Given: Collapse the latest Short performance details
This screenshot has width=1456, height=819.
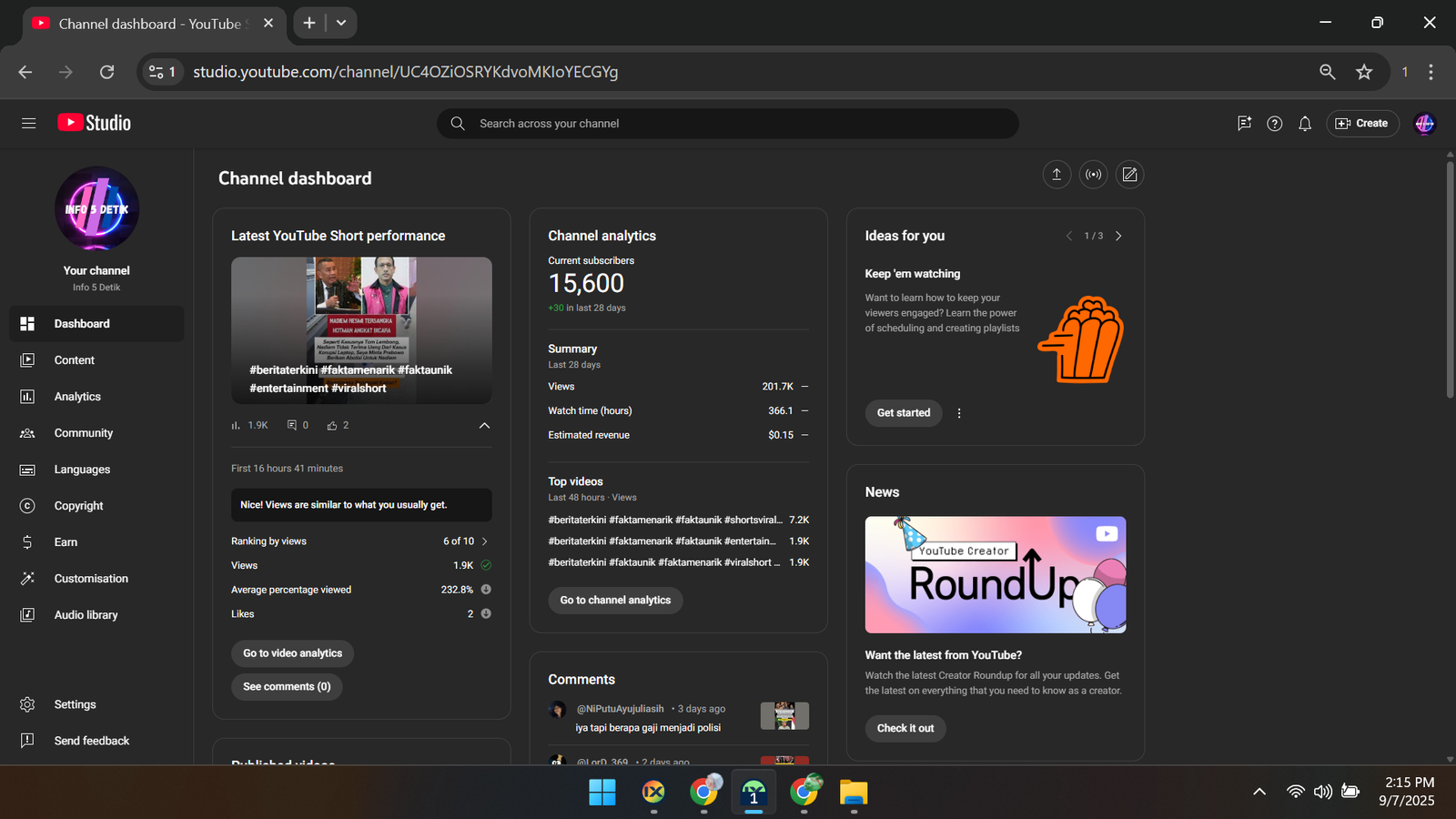Looking at the screenshot, I should 484,425.
